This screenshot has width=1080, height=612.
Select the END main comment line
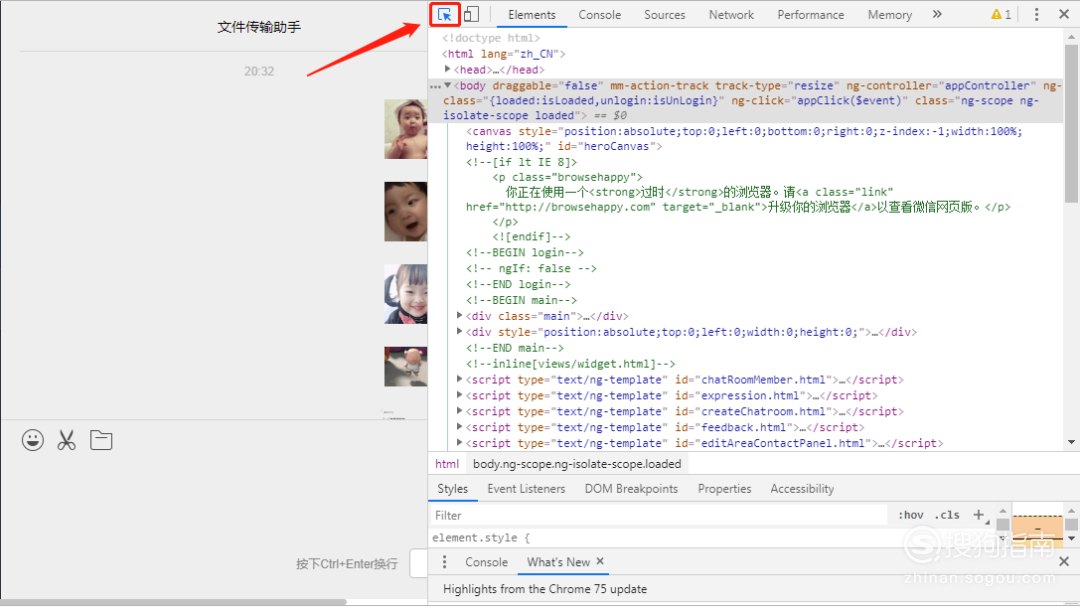click(x=515, y=348)
